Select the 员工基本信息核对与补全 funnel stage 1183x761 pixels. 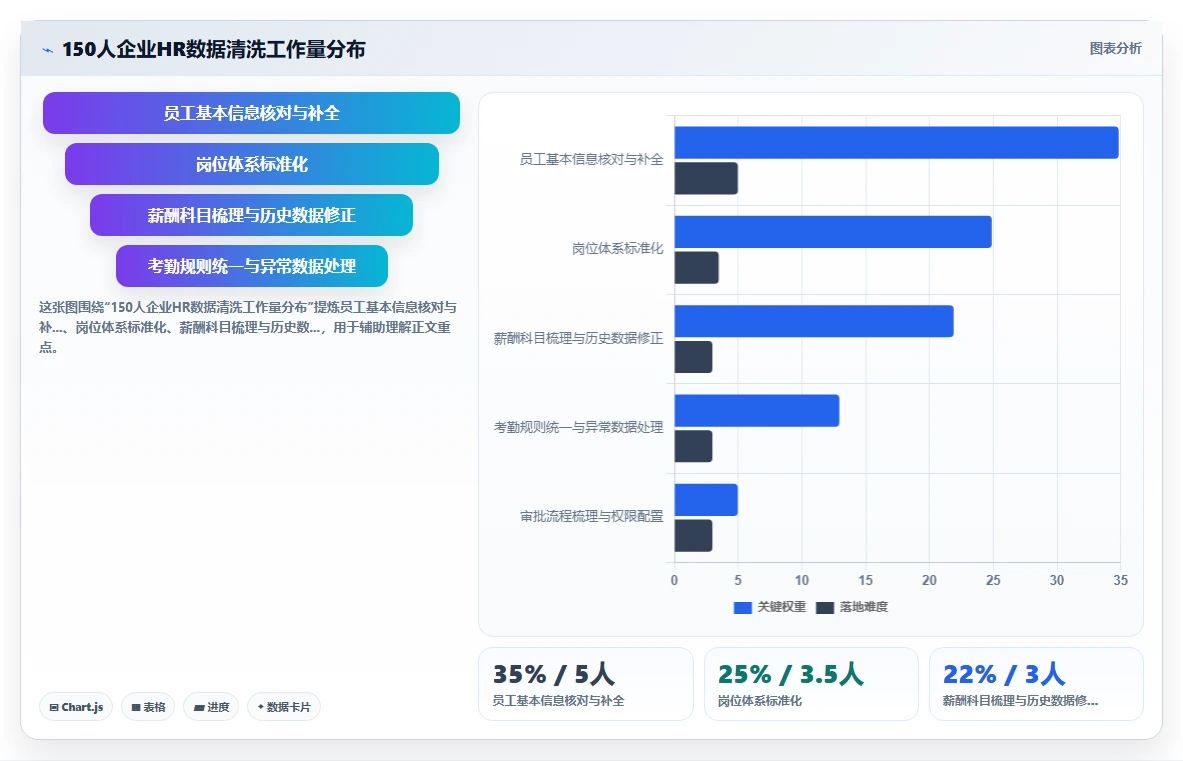[x=251, y=113]
